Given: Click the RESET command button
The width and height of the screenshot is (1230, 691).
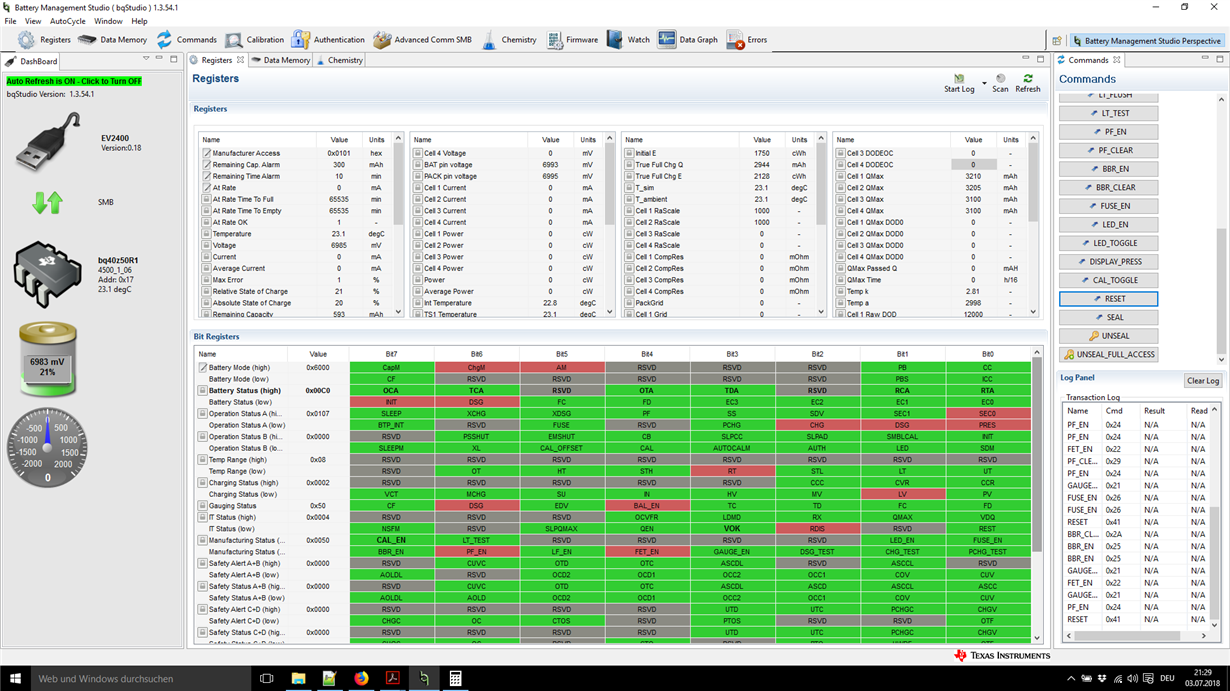Looking at the screenshot, I should (1108, 299).
